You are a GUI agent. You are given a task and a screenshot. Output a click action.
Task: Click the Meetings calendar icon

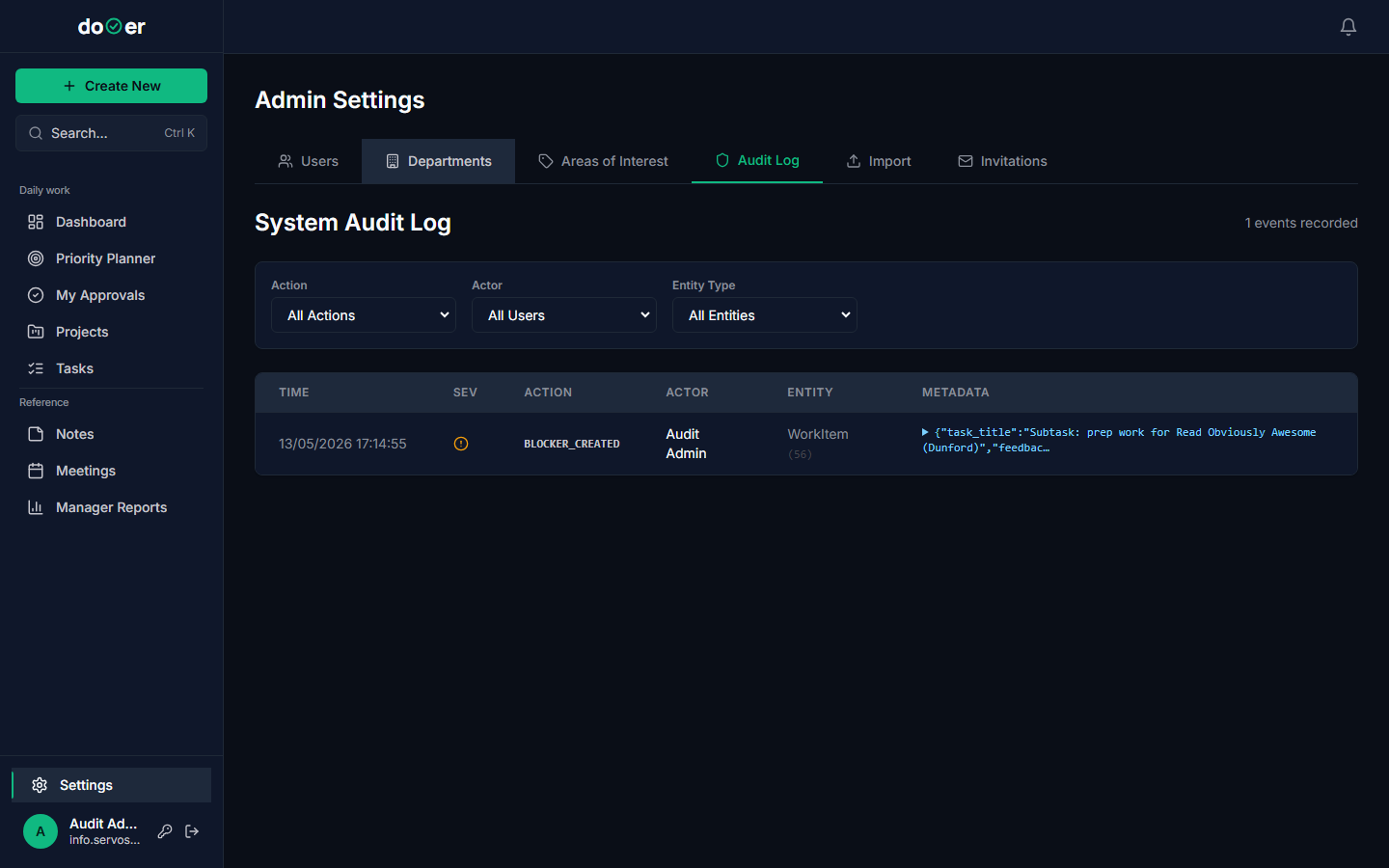(x=36, y=471)
